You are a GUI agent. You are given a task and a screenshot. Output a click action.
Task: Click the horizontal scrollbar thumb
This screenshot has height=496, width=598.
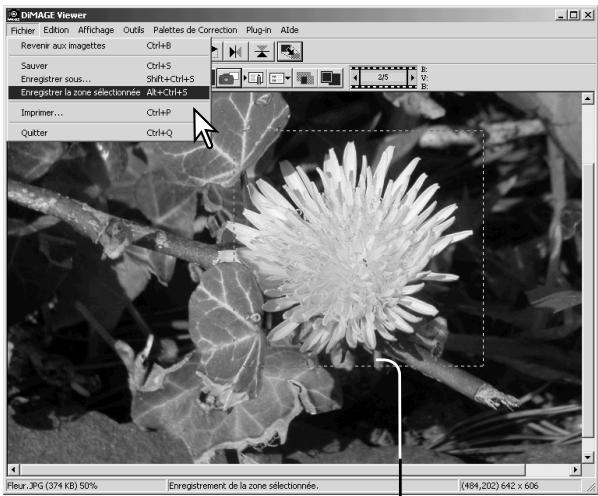[x=272, y=470]
